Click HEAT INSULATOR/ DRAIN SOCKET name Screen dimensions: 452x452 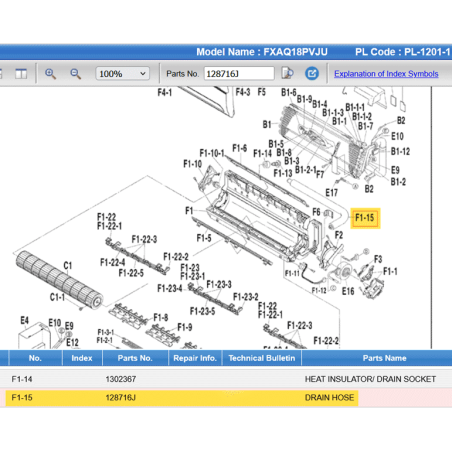pos(370,379)
